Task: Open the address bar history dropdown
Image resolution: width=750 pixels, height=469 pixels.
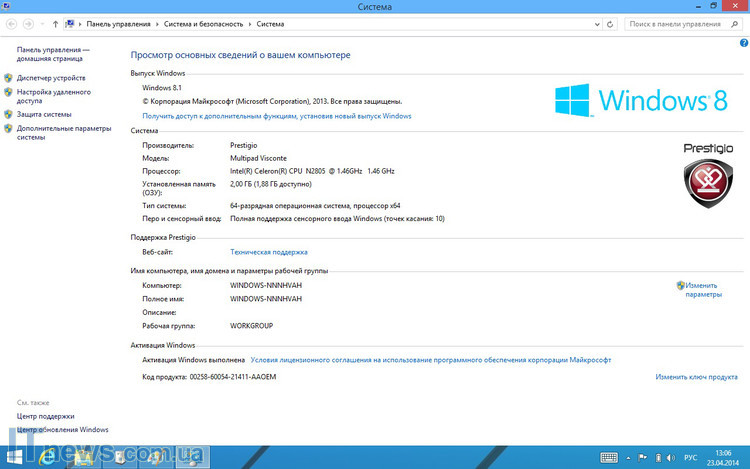Action: coord(597,23)
